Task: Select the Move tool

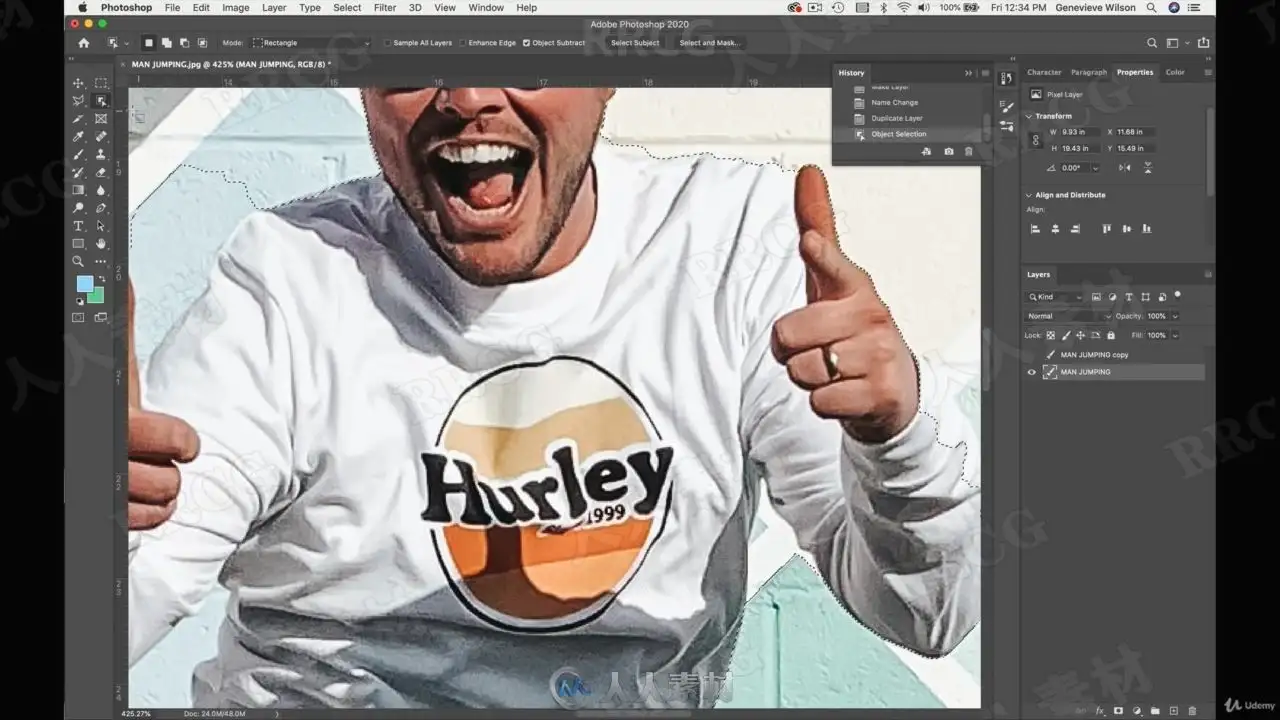Action: click(x=79, y=83)
